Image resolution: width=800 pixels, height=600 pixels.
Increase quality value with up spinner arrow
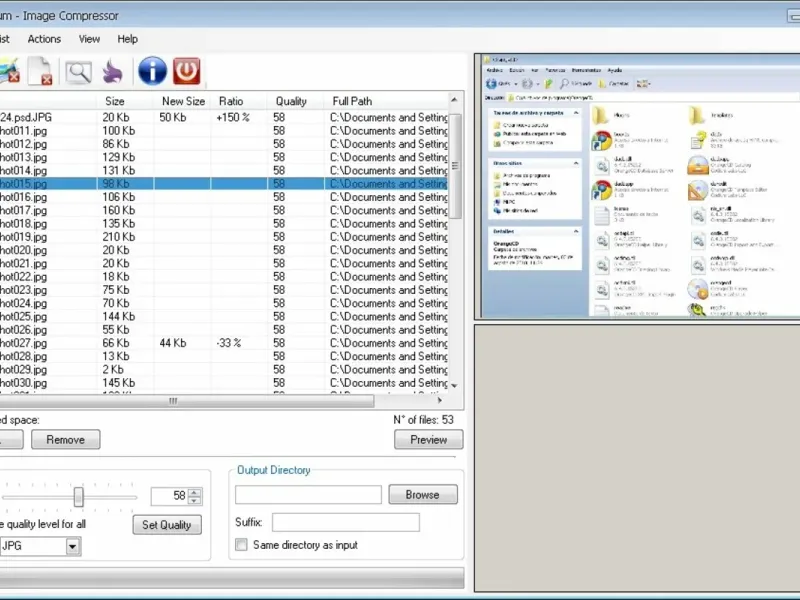pyautogui.click(x=194, y=492)
